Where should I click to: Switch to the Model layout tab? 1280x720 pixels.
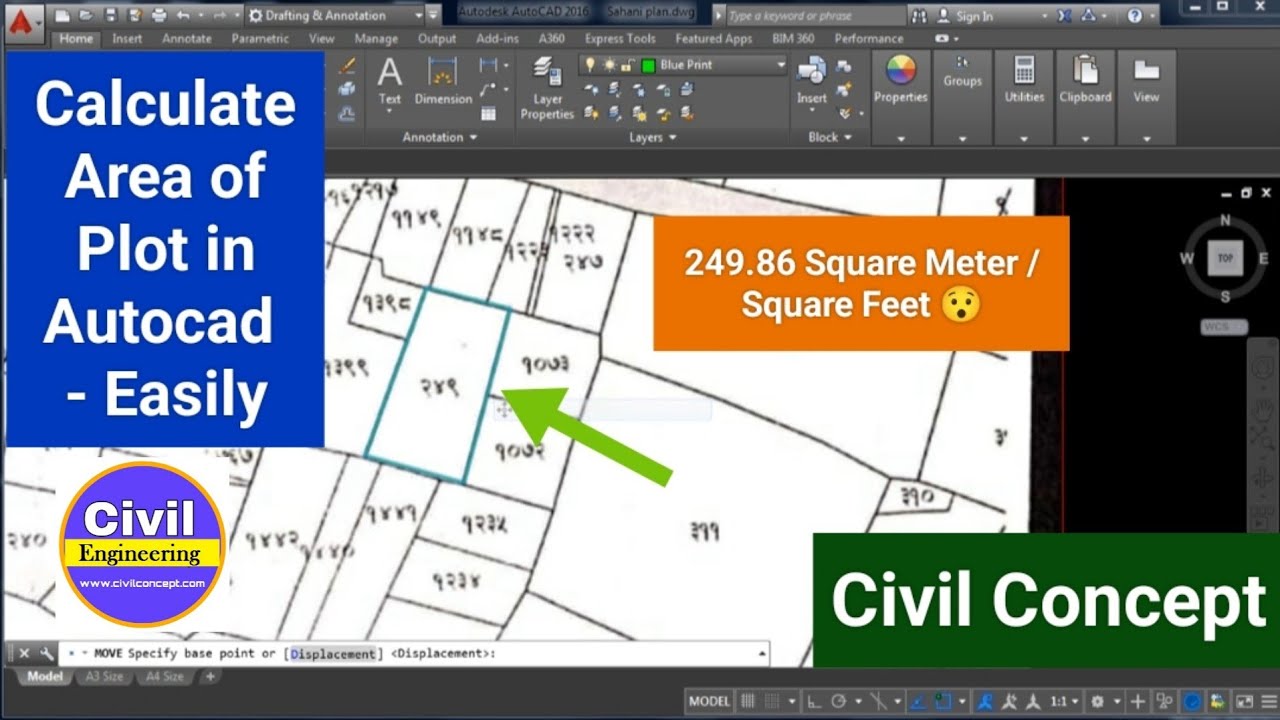pos(44,677)
